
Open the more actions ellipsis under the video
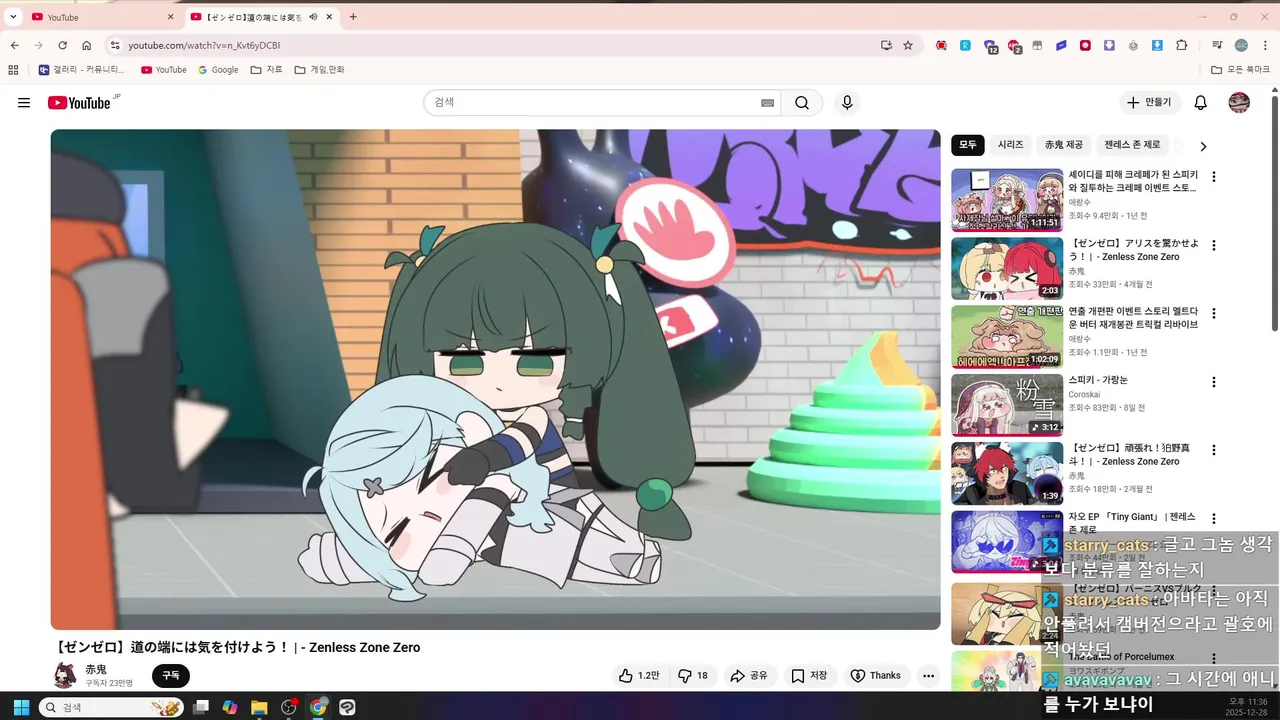point(928,676)
